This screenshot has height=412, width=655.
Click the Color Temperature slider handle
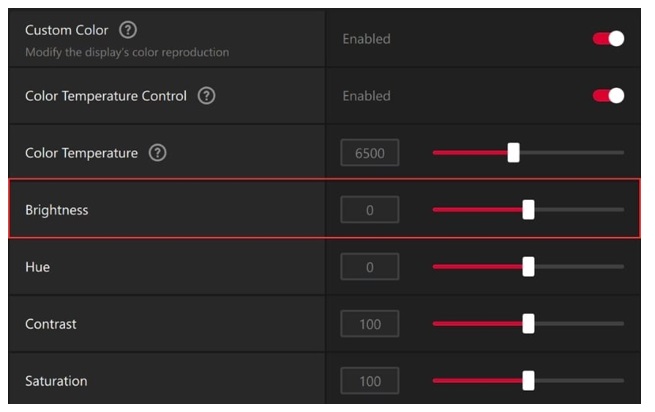[x=513, y=153]
